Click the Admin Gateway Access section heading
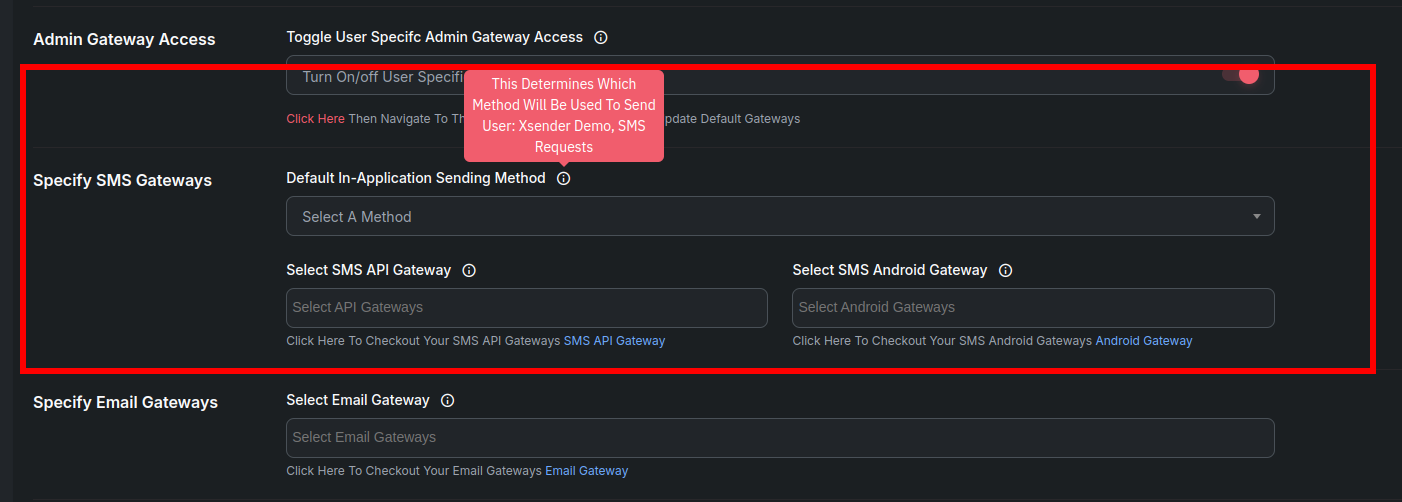 pyautogui.click(x=124, y=39)
